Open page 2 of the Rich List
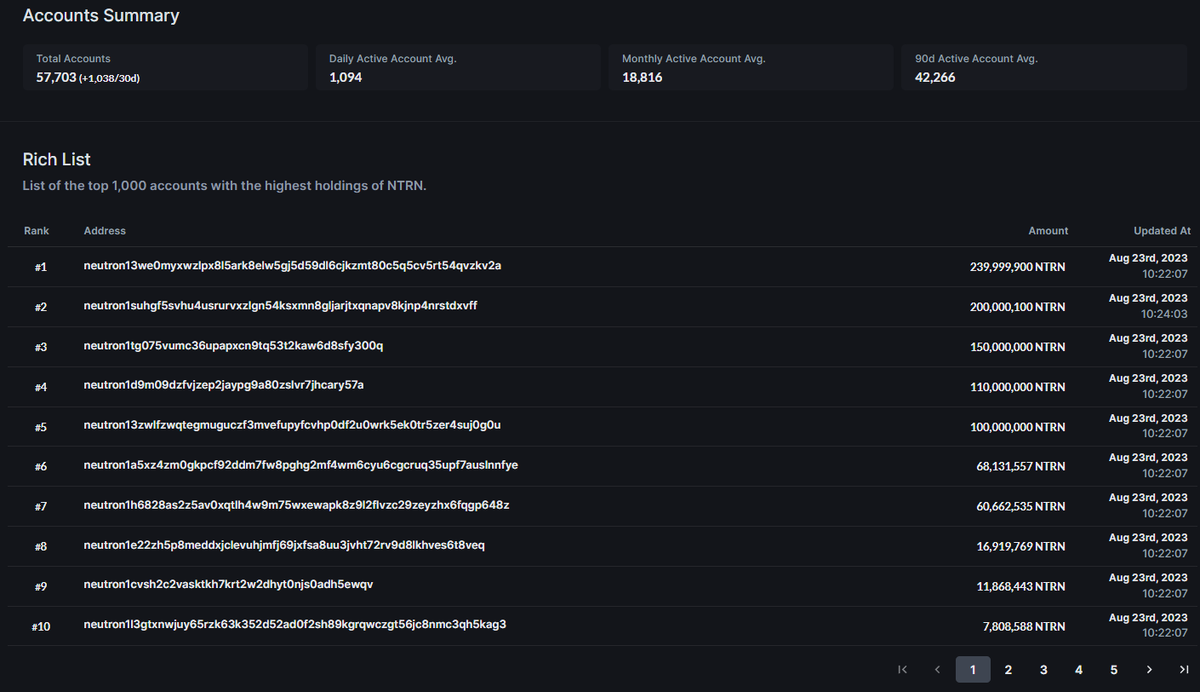 point(1008,669)
